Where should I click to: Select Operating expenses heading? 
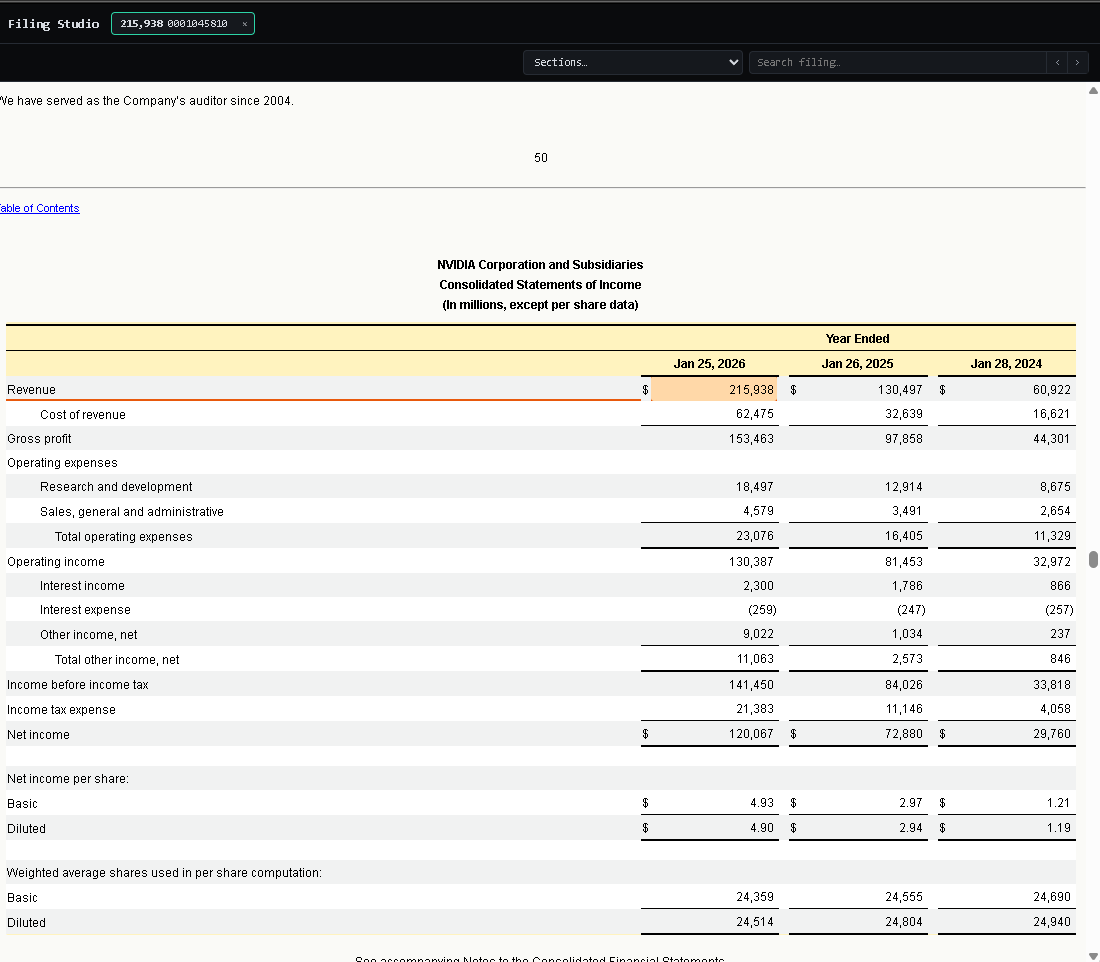point(62,463)
